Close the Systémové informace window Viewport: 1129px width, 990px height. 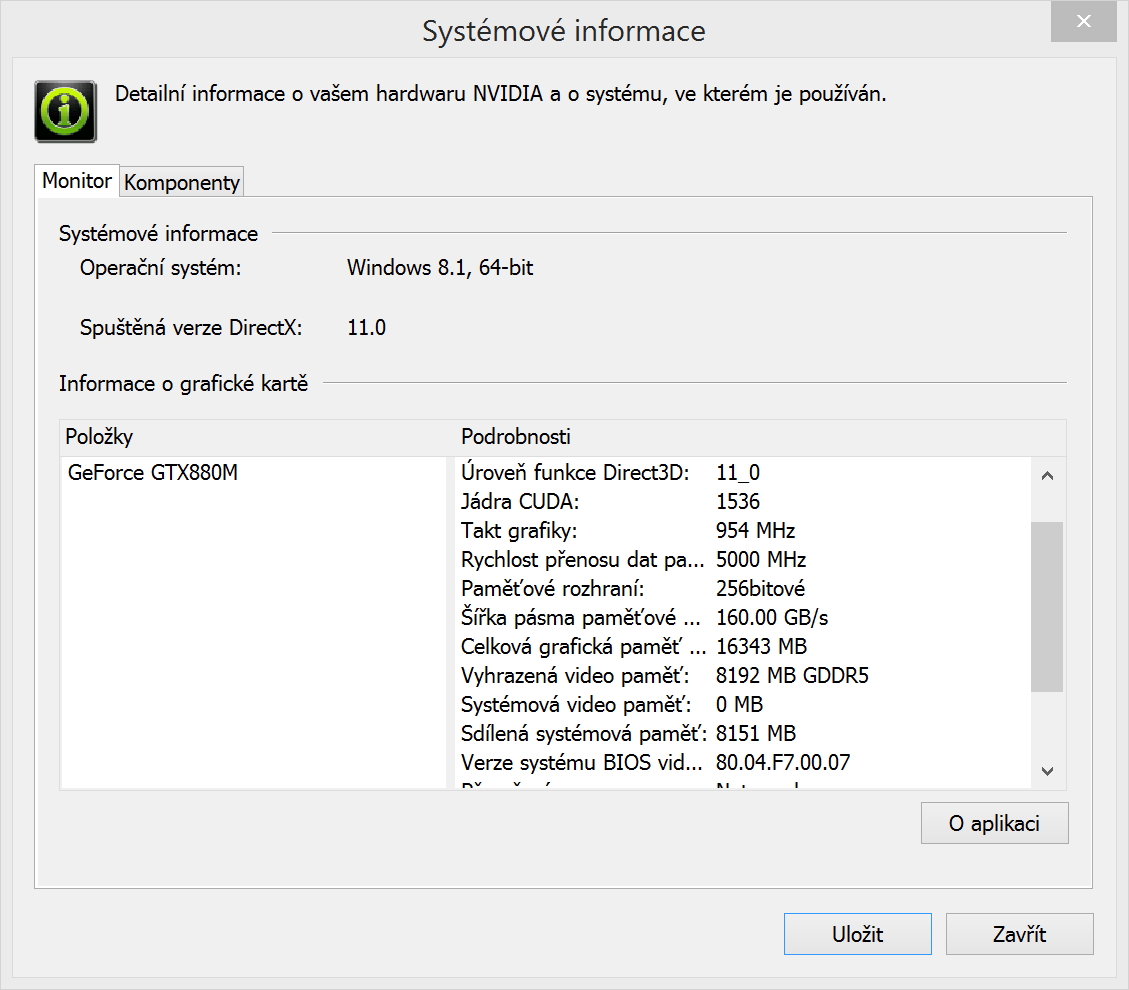point(1083,21)
